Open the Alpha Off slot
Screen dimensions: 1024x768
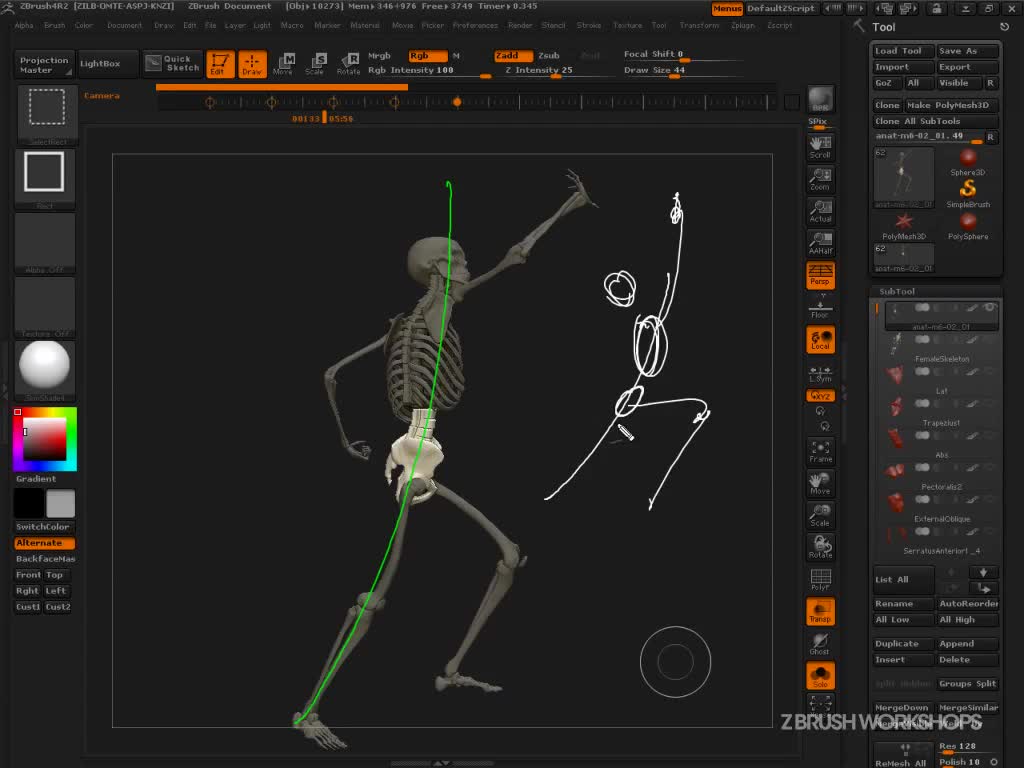(x=44, y=242)
